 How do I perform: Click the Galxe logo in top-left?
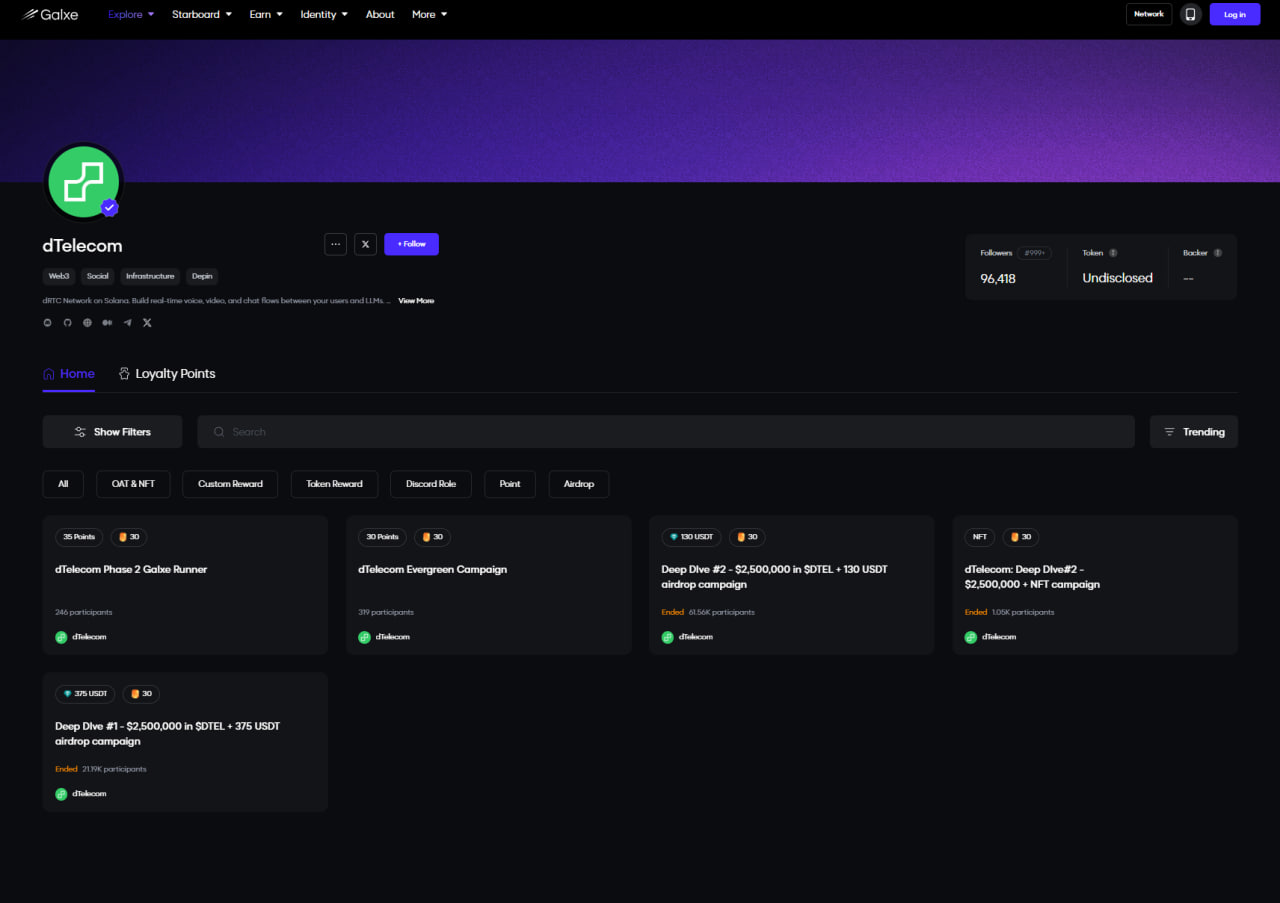click(x=50, y=14)
